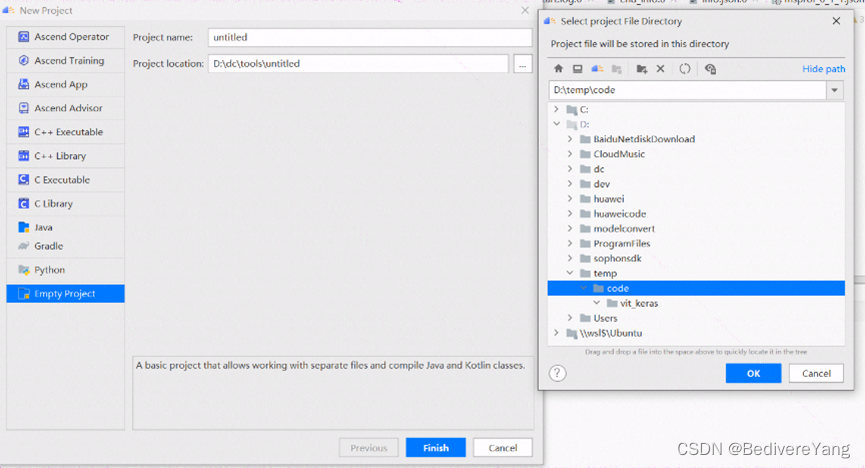Image resolution: width=865 pixels, height=468 pixels.
Task: Focus the Project name field
Action: point(370,38)
